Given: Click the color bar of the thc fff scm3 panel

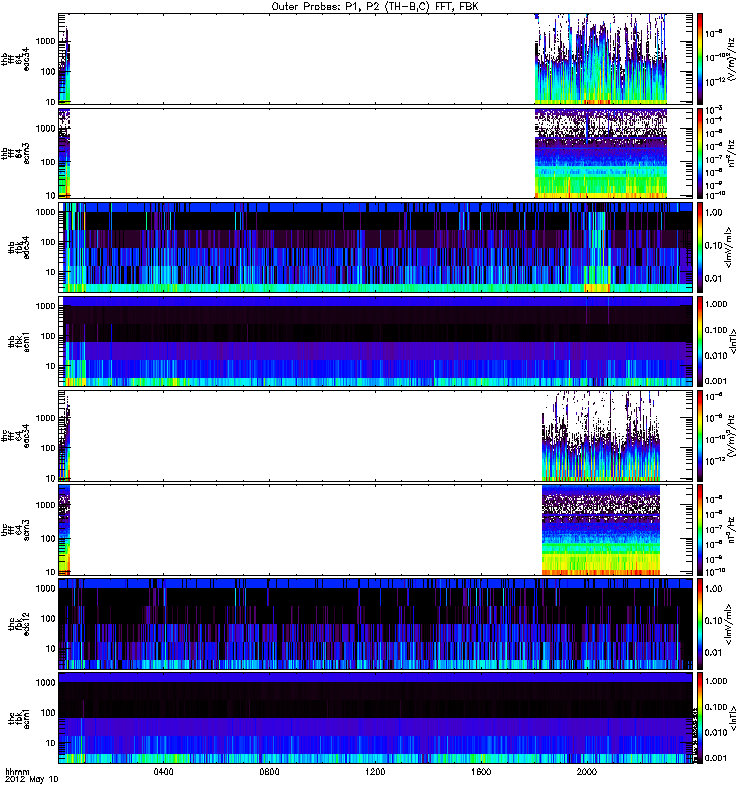Looking at the screenshot, I should tap(700, 530).
